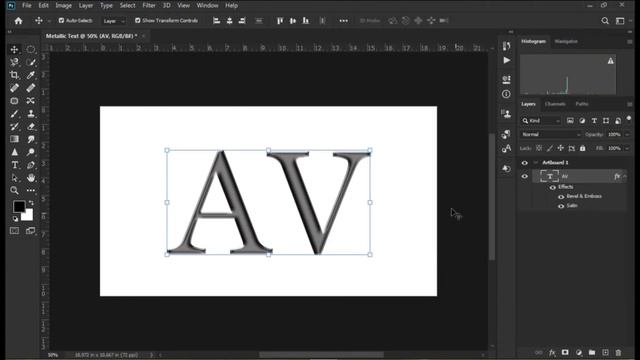Image resolution: width=640 pixels, height=360 pixels.
Task: Click the new adjustment layer button
Action: 578,353
